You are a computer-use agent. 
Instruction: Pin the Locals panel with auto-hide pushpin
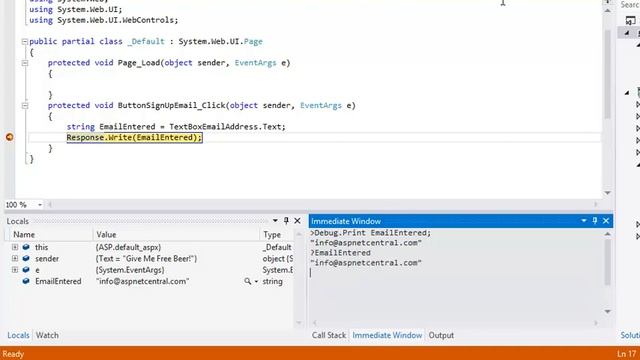[286, 221]
